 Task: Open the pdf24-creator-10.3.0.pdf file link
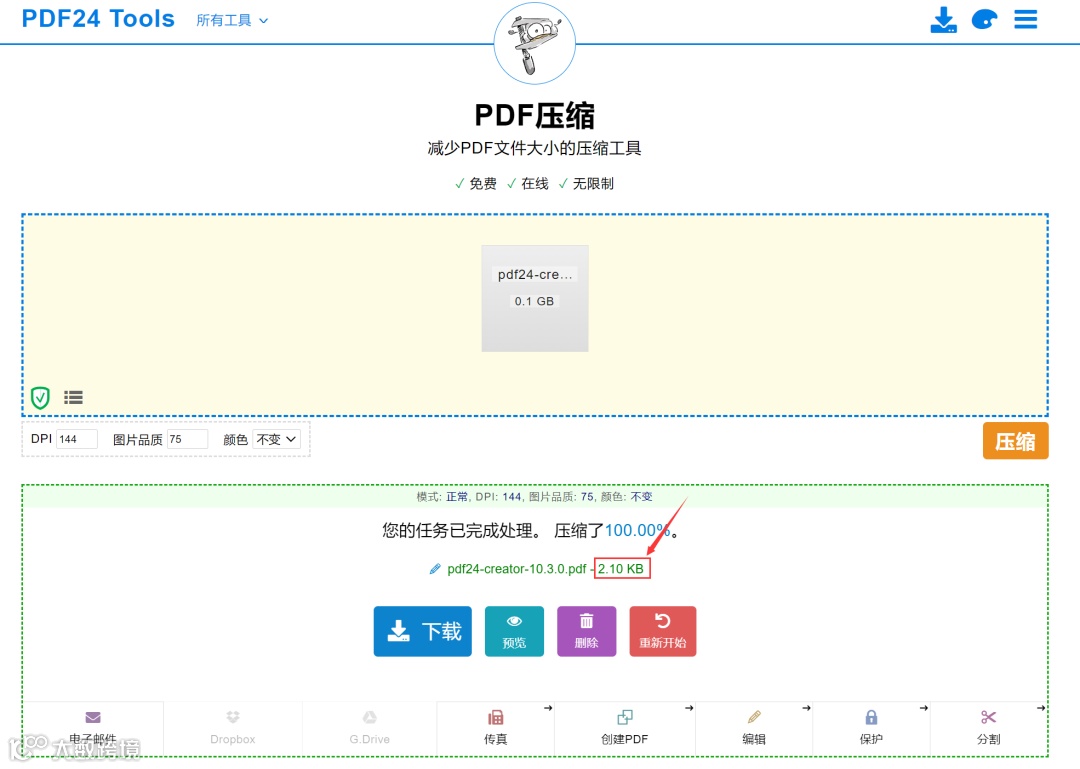pyautogui.click(x=517, y=569)
